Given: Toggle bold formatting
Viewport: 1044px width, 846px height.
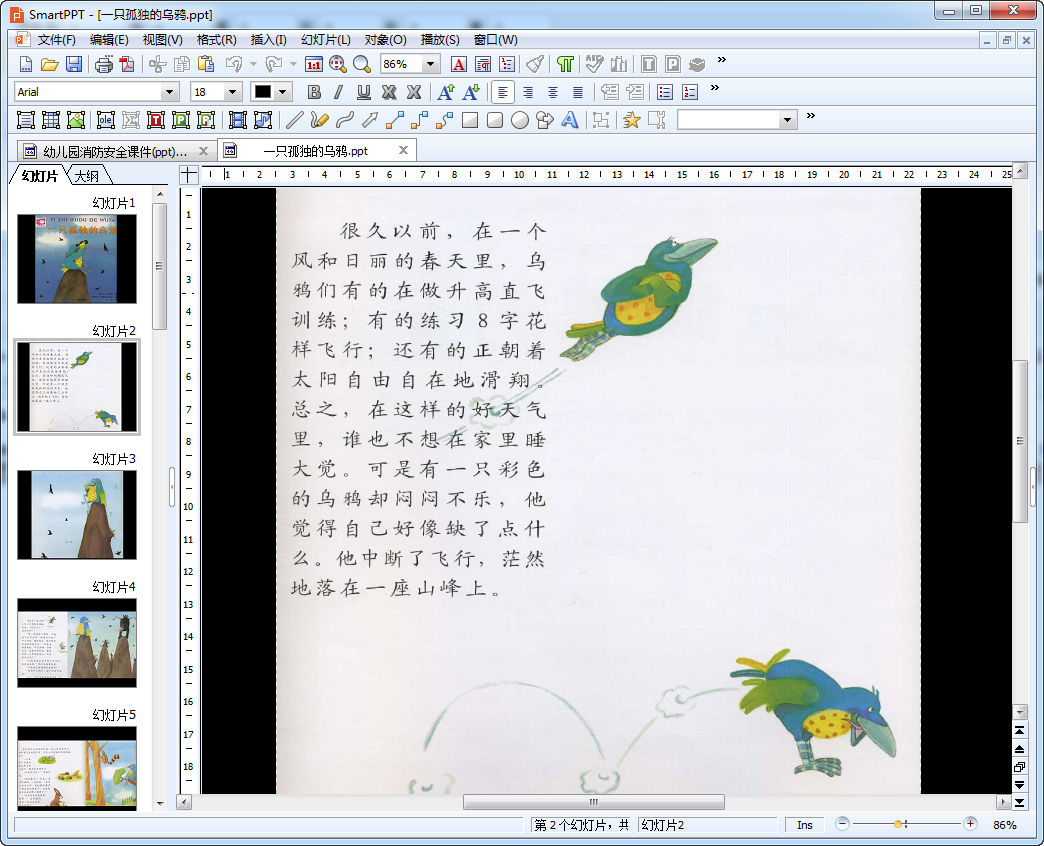Looking at the screenshot, I should point(314,92).
